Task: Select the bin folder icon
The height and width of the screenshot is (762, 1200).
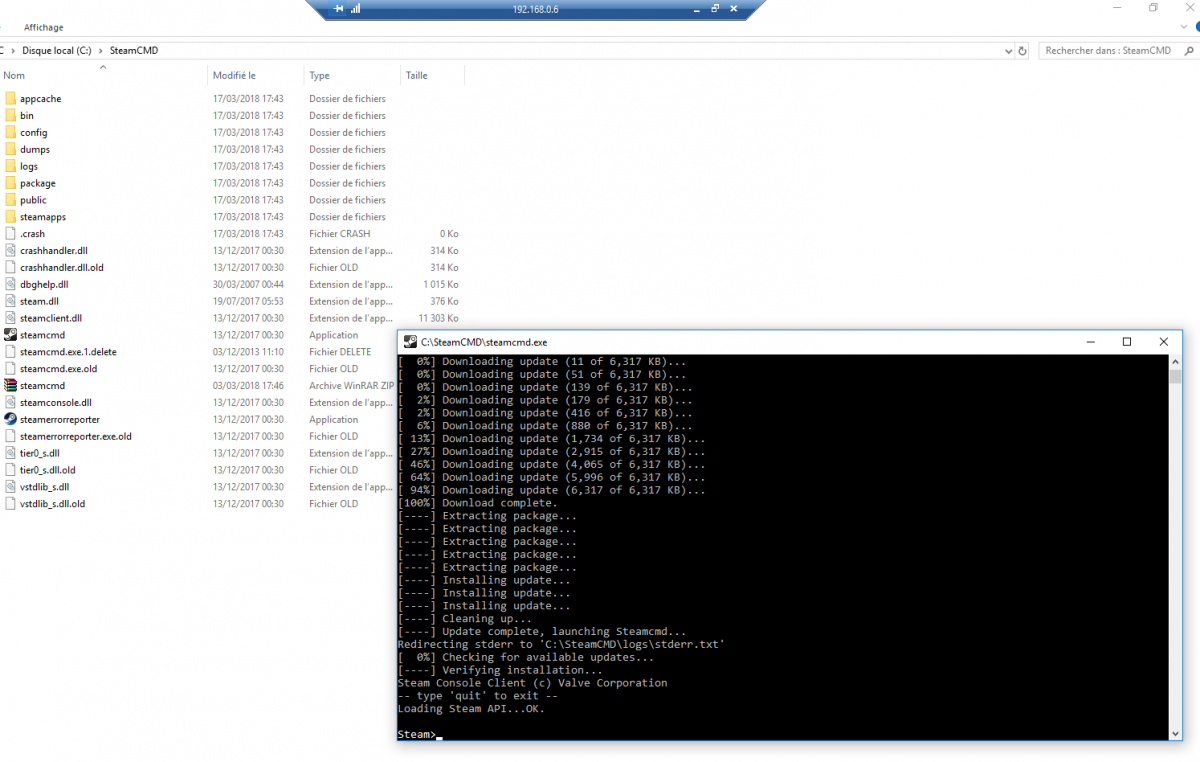Action: click(10, 116)
